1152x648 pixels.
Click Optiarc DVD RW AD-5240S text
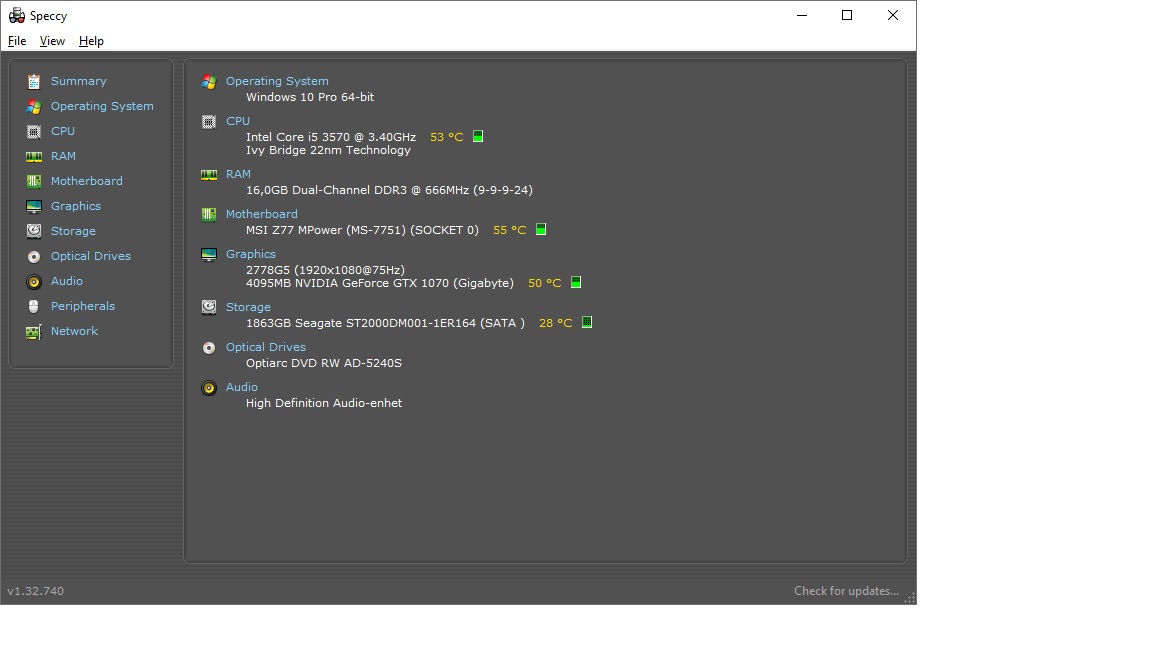pyautogui.click(x=323, y=363)
